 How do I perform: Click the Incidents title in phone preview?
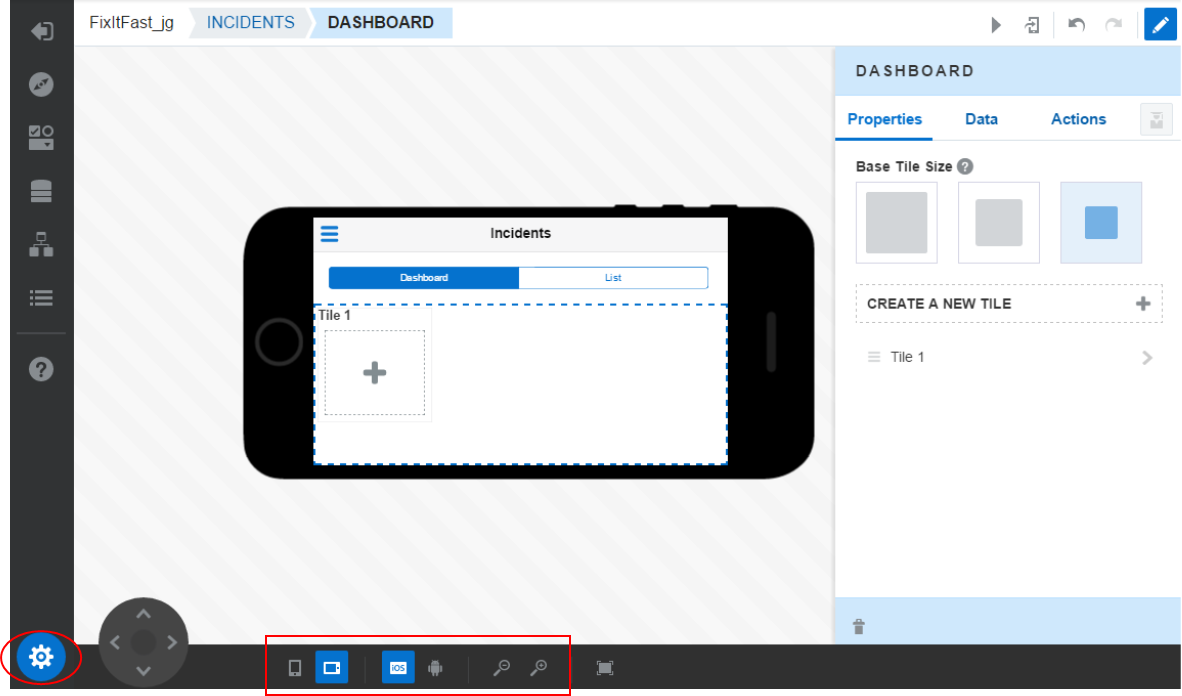pos(520,233)
